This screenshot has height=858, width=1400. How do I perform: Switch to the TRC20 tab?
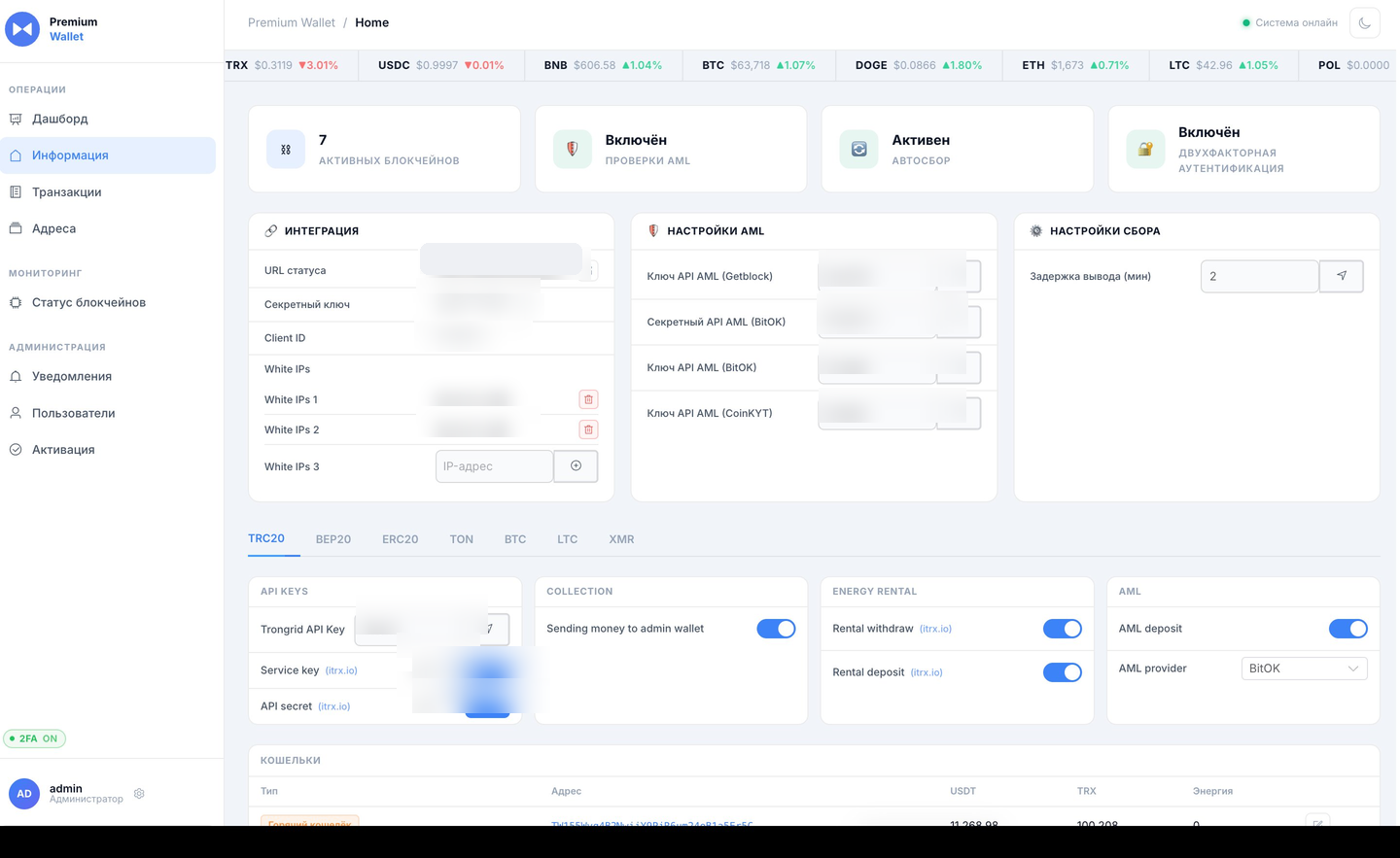click(266, 538)
